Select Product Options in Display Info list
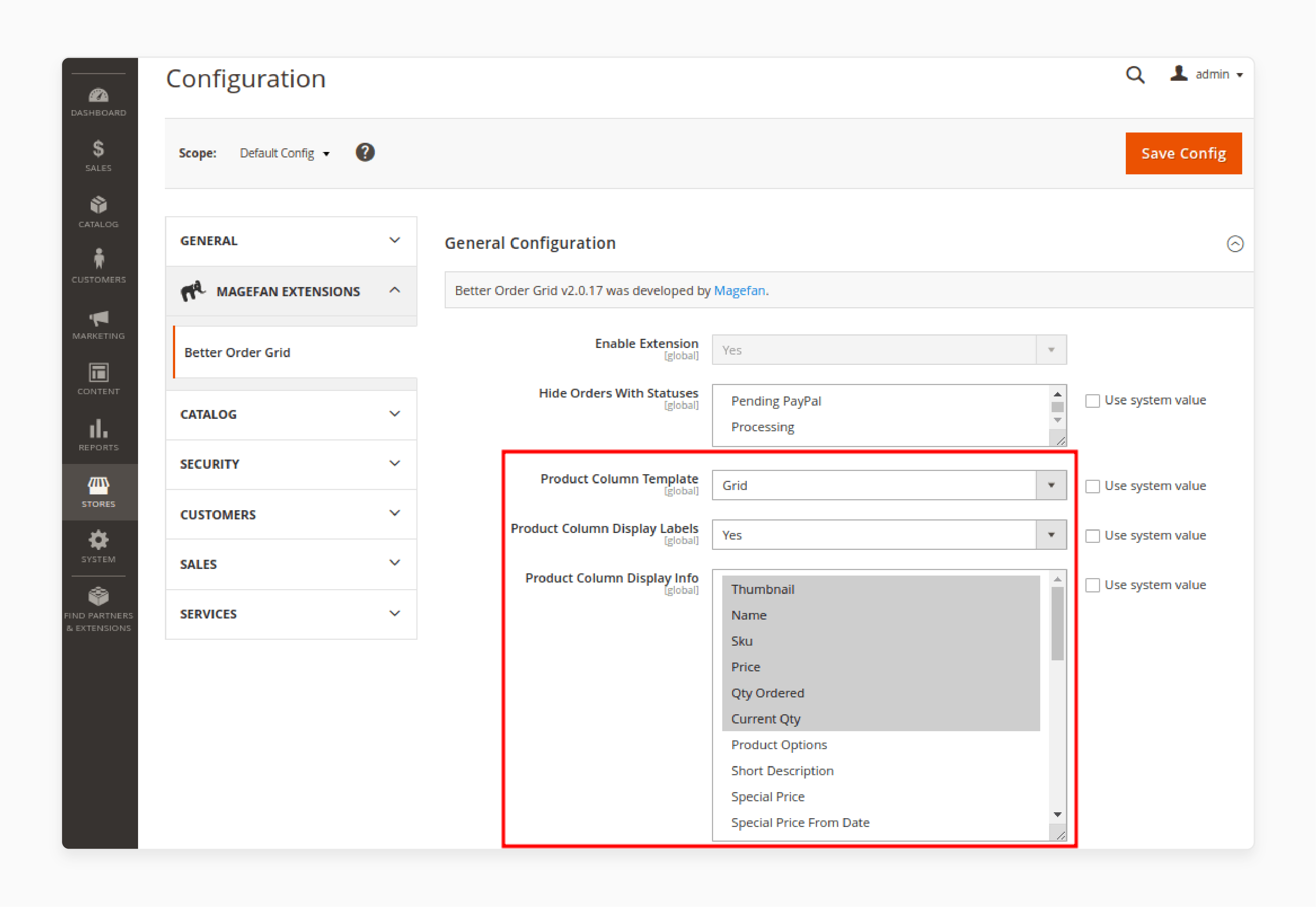1316x907 pixels. (881, 745)
